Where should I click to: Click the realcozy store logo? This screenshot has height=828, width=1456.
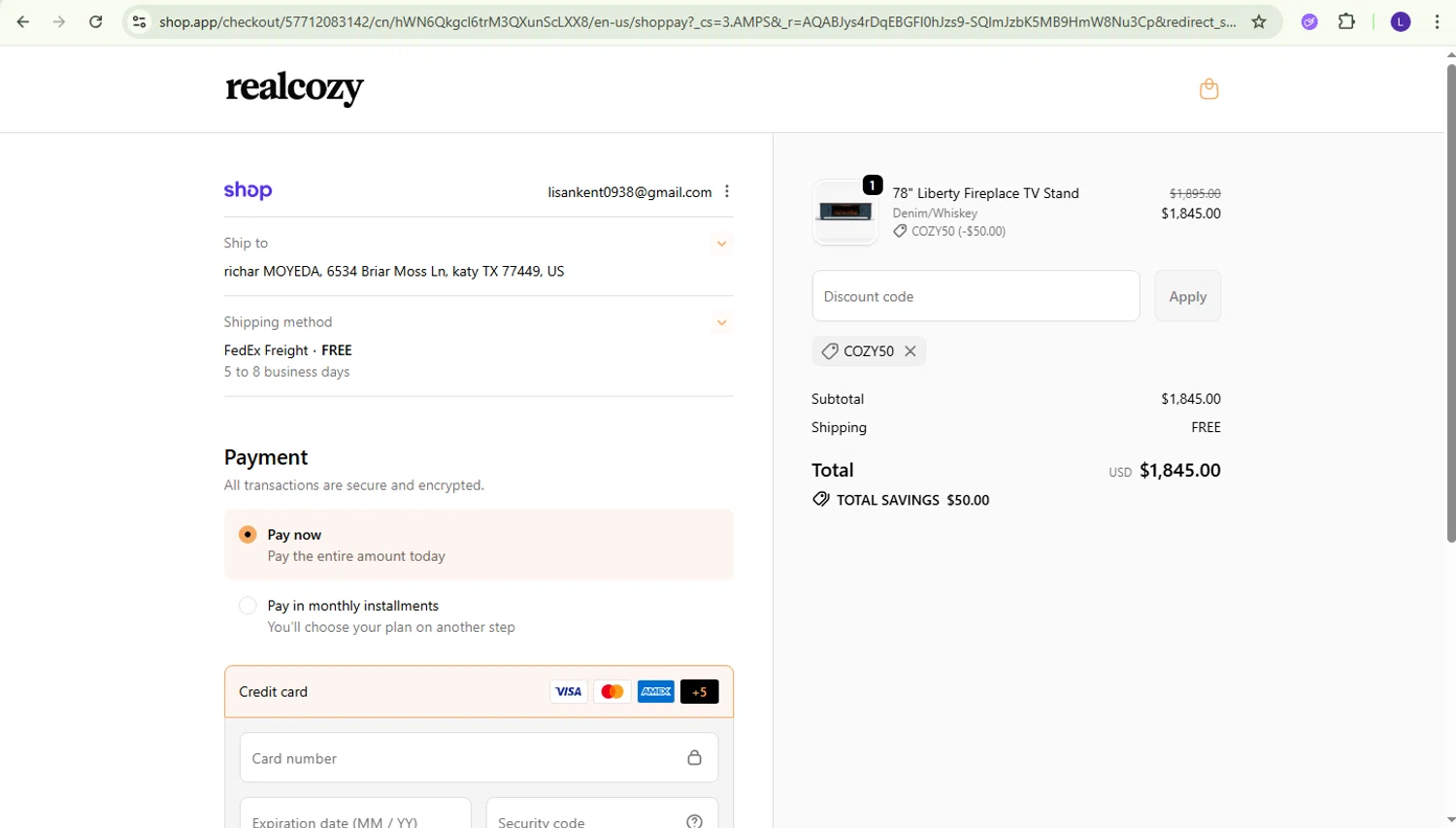(294, 88)
